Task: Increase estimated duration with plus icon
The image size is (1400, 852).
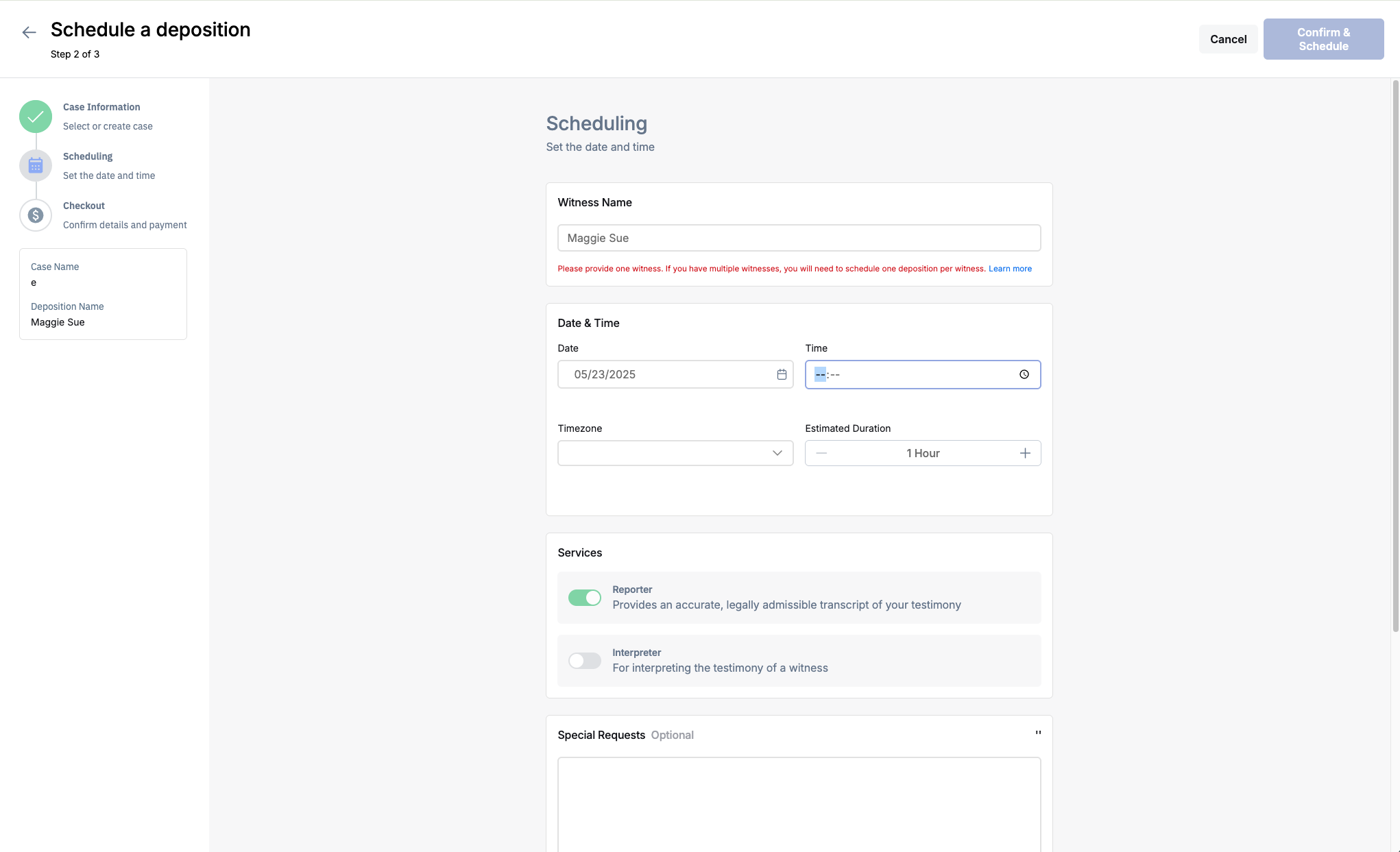Action: click(1025, 453)
